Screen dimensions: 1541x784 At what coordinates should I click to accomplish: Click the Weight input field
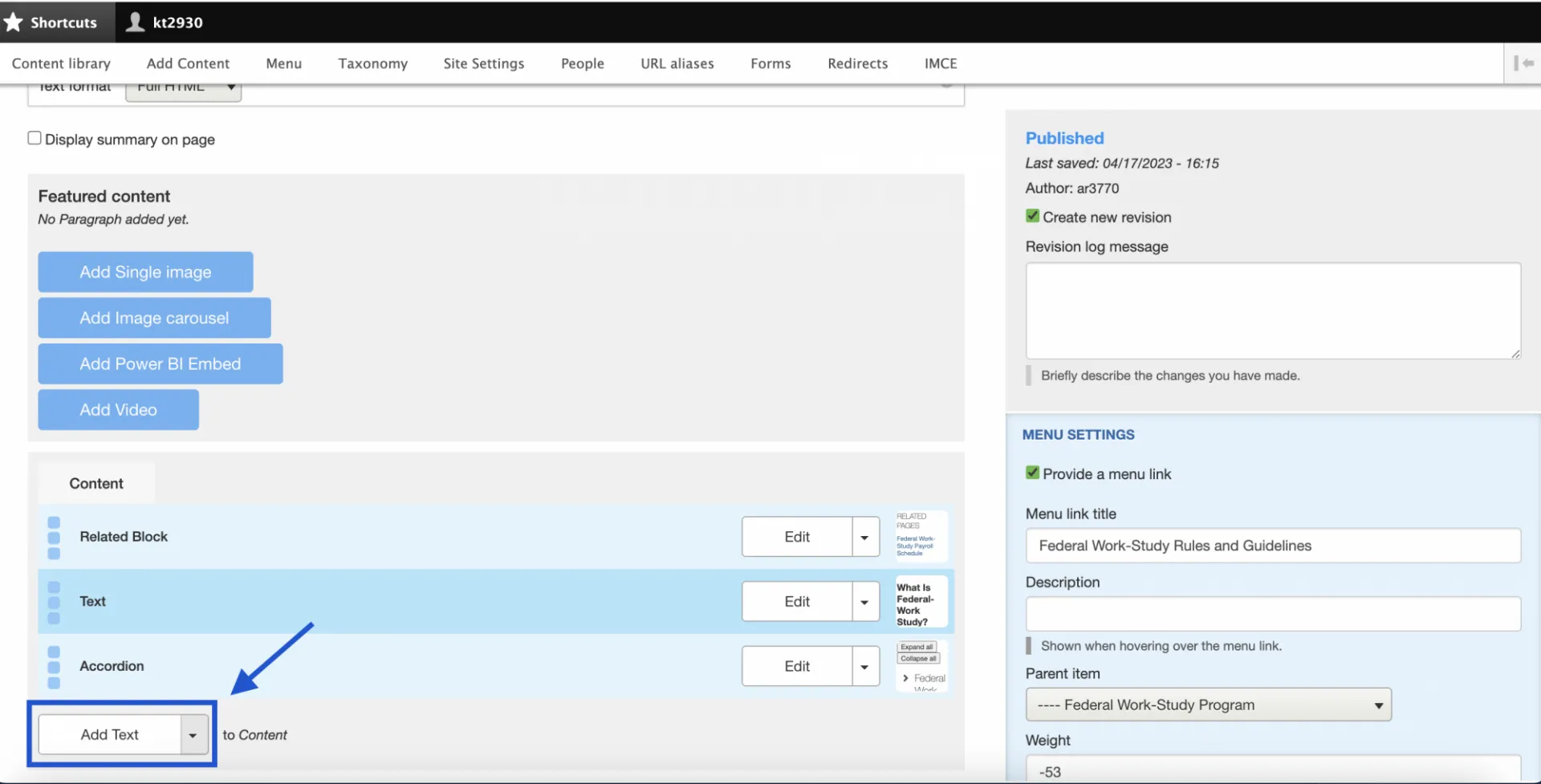pyautogui.click(x=1273, y=770)
